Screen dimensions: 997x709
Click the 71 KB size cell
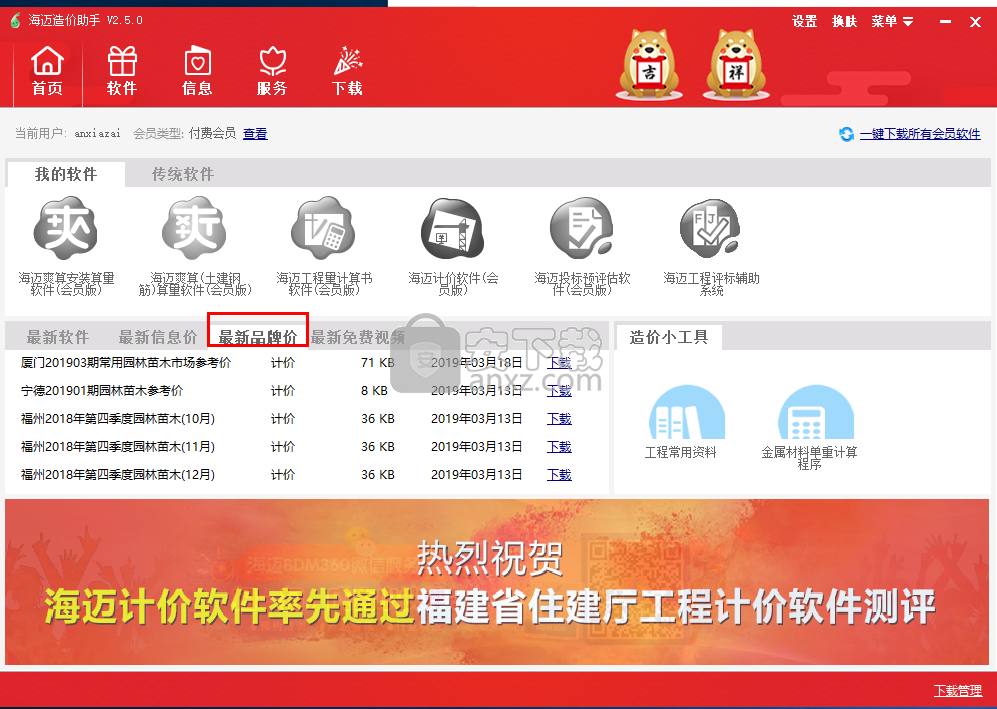coord(378,362)
